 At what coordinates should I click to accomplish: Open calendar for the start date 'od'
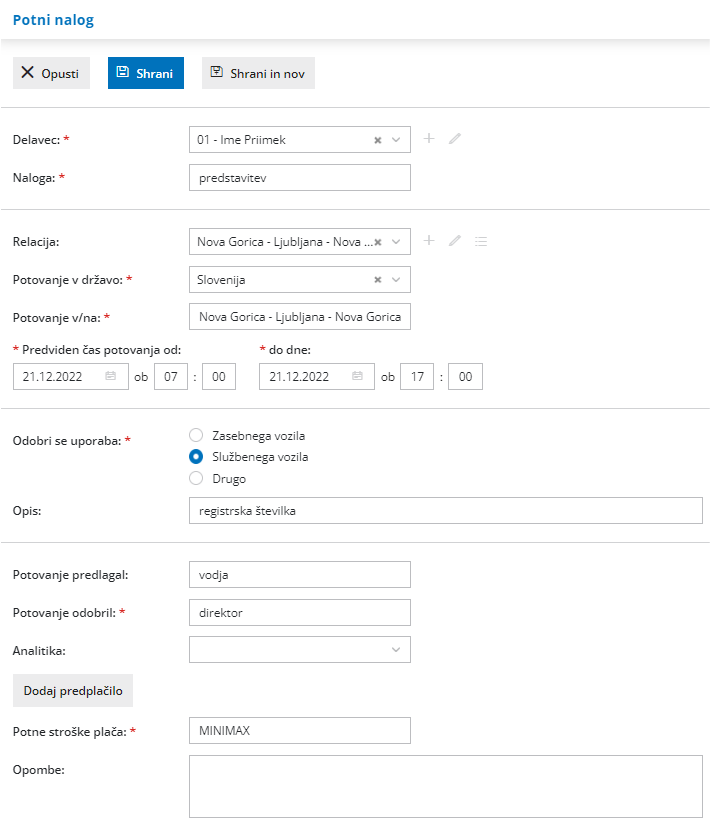pos(111,377)
